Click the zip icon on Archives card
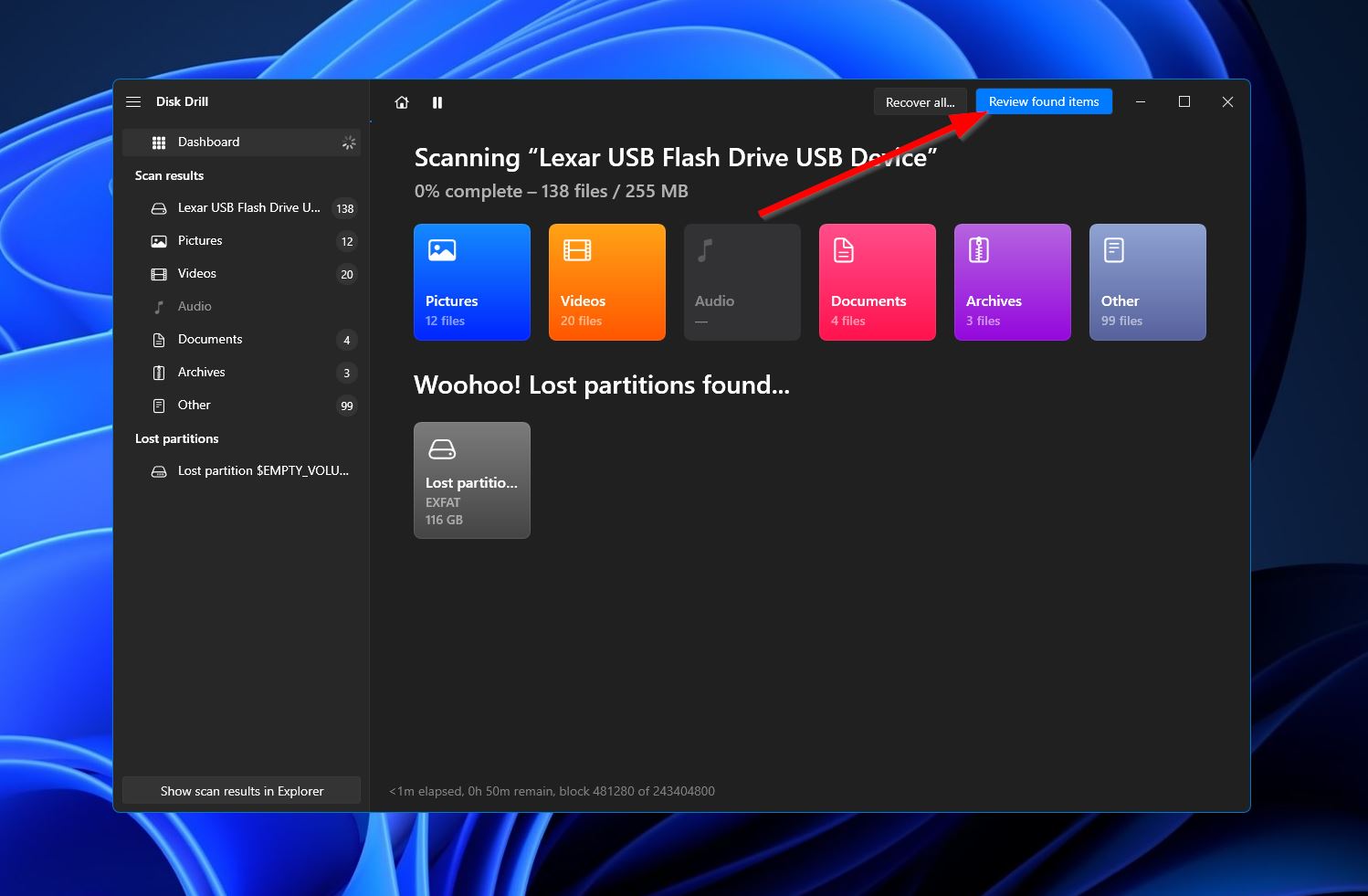1368x896 pixels. [x=979, y=250]
